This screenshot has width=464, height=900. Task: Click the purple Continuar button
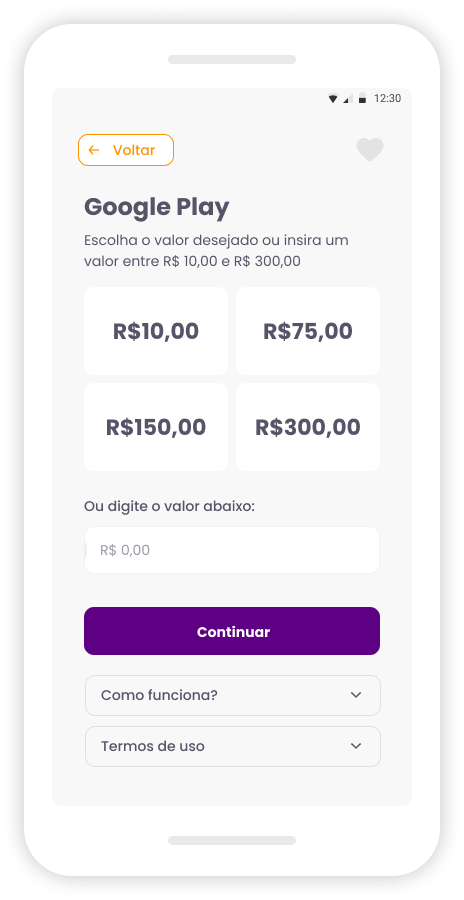[x=232, y=631]
